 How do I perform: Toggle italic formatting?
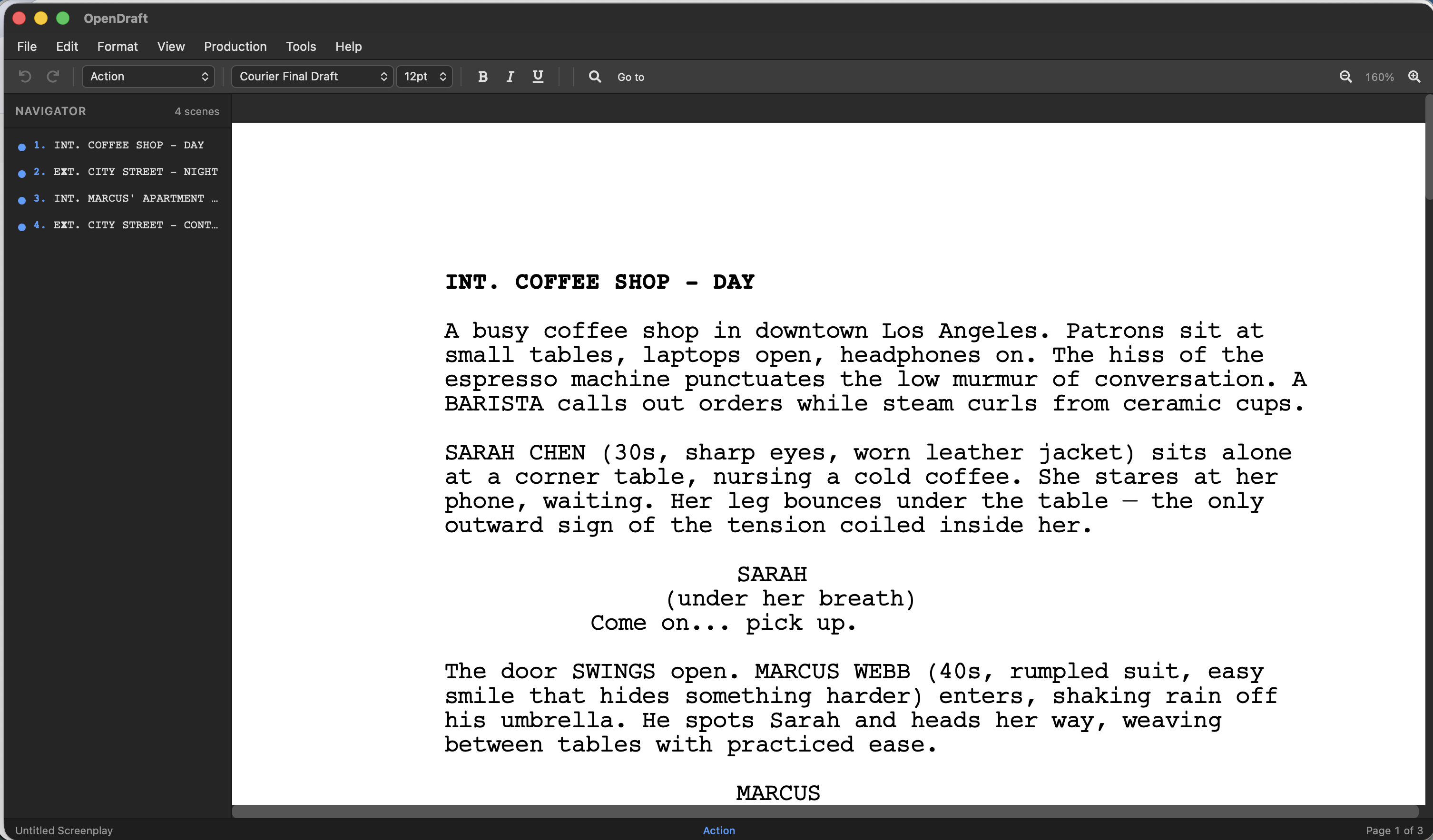510,76
